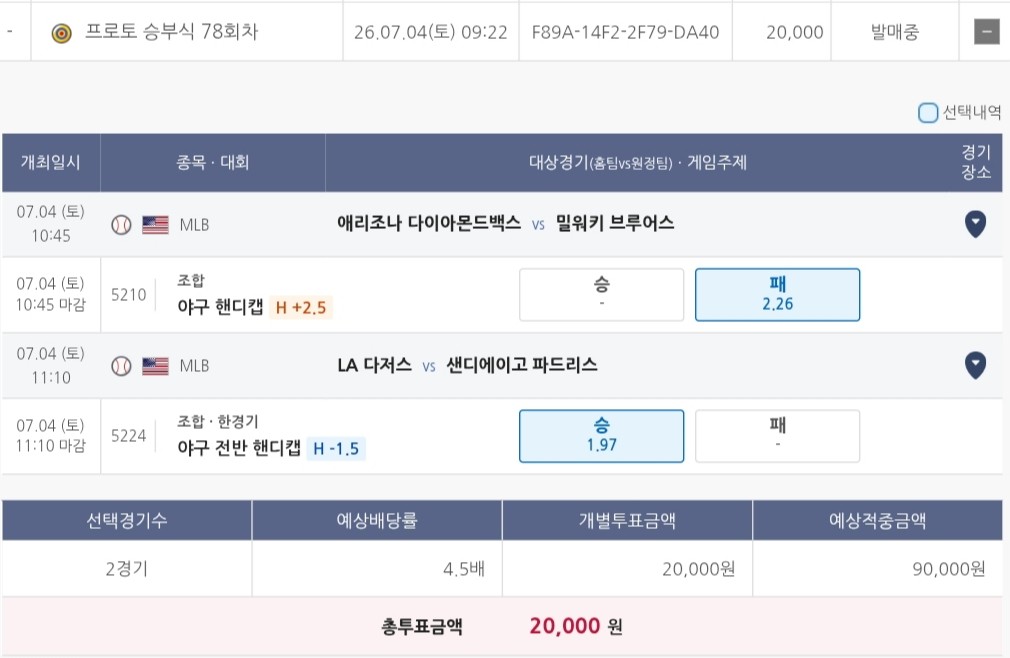The height and width of the screenshot is (658, 1010).
Task: Click the 개최일시 column header
Action: click(x=51, y=162)
